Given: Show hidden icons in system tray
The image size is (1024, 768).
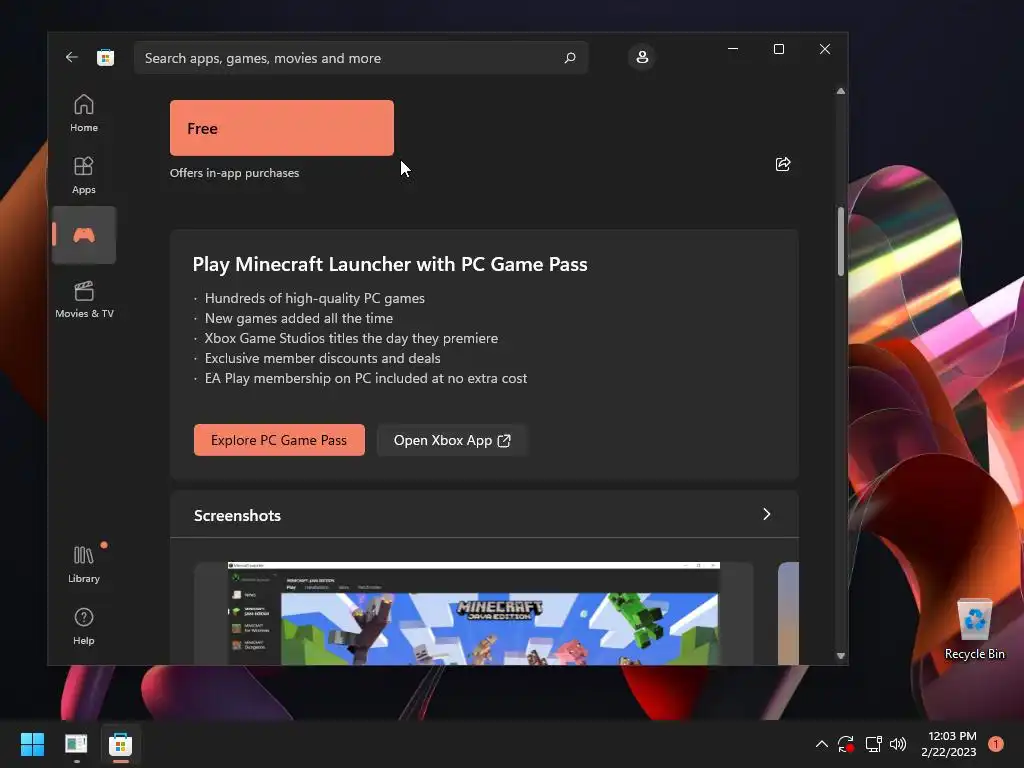Looking at the screenshot, I should (x=822, y=744).
